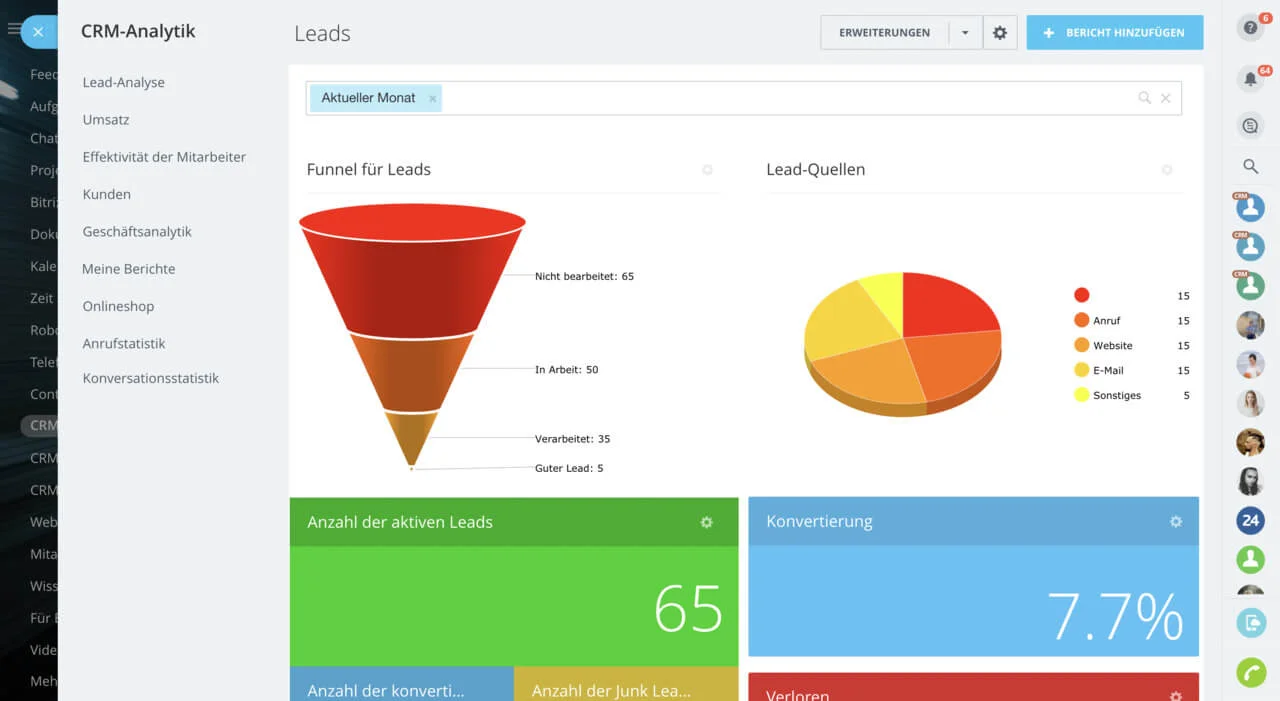The width and height of the screenshot is (1280, 701).
Task: Expand the Erweiterungen dropdown arrow
Action: (965, 33)
